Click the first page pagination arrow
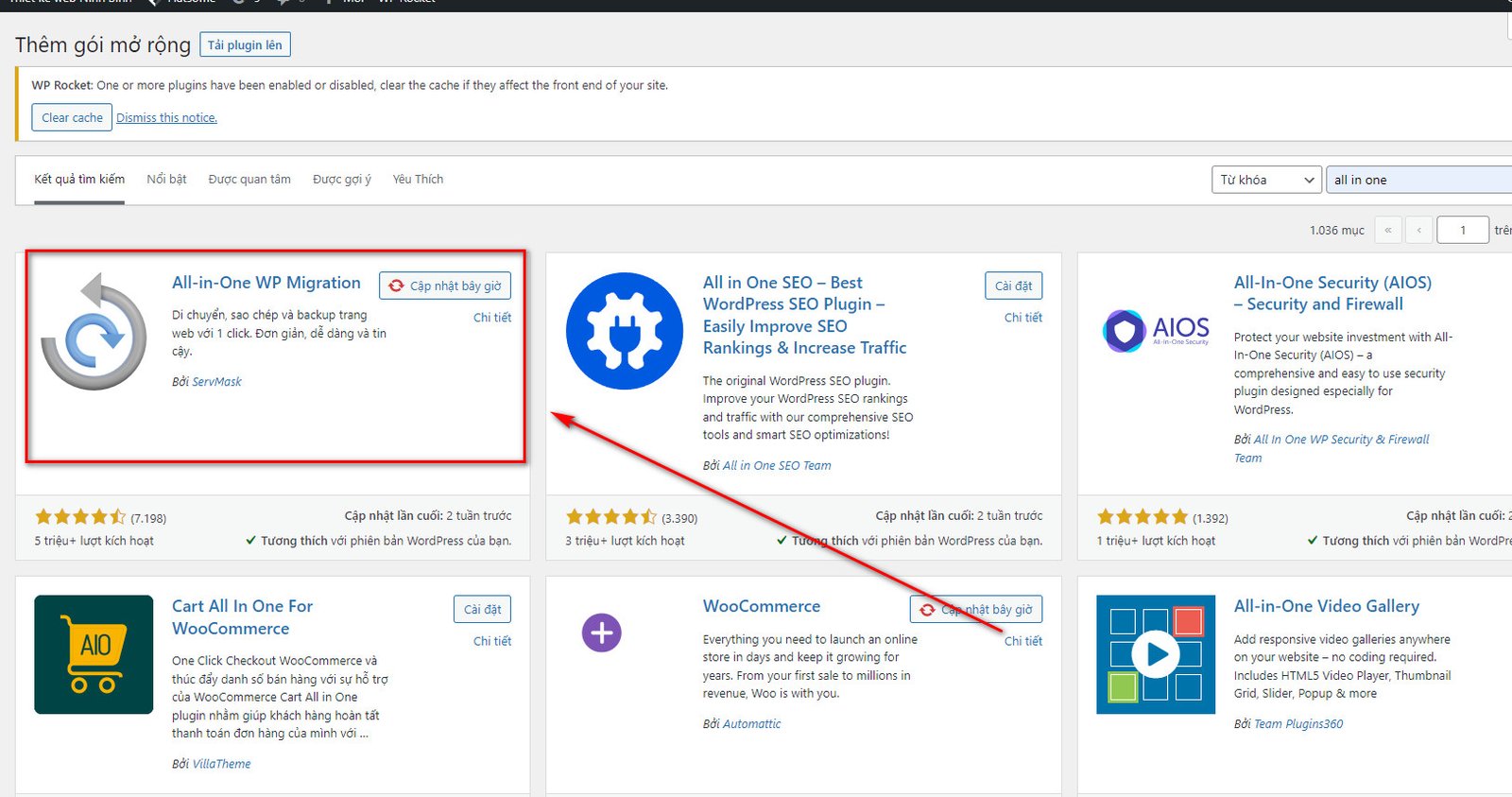 [1387, 230]
